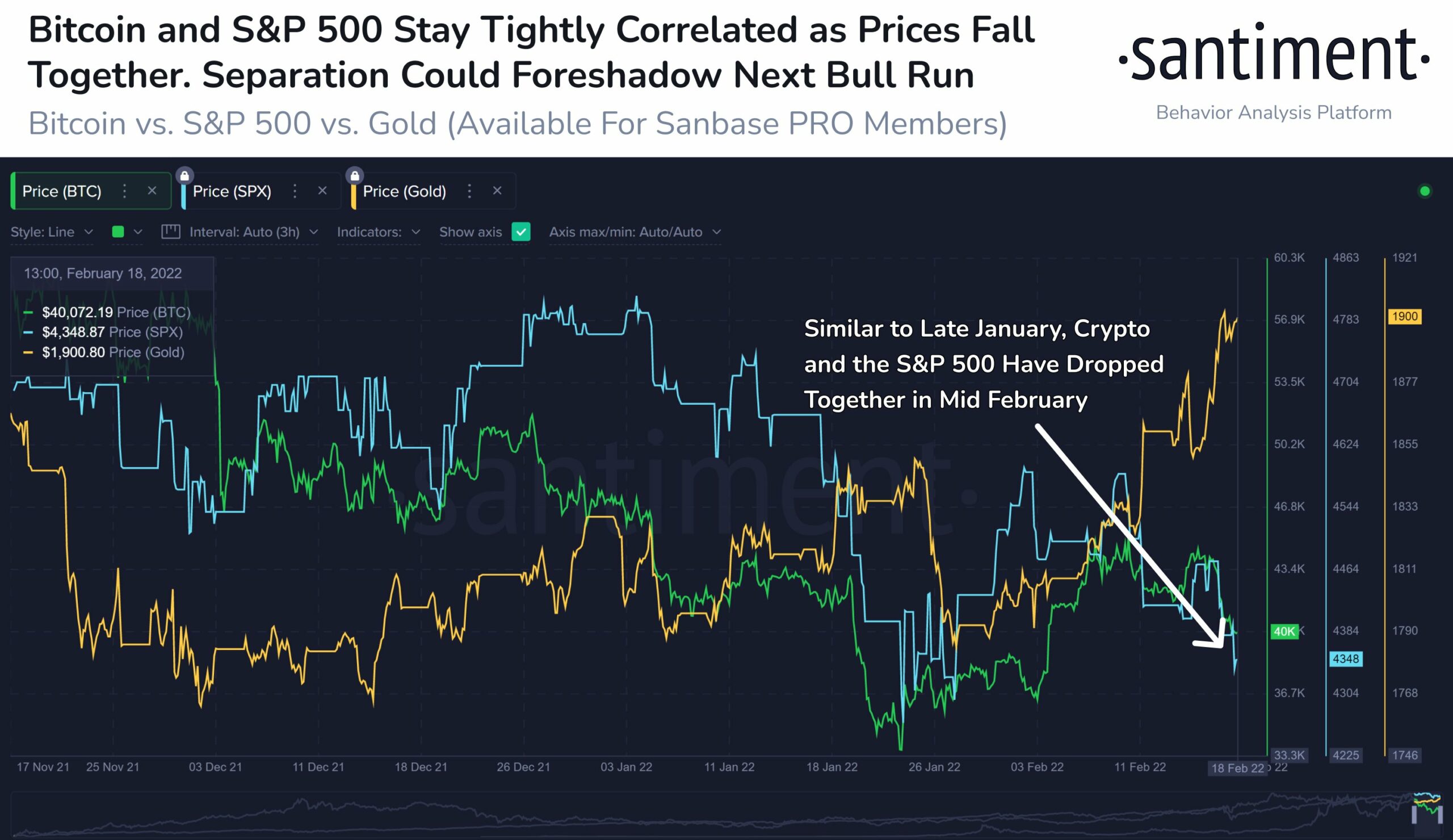Remove the Price (SPX) metric
This screenshot has height=840, width=1453.
322,191
